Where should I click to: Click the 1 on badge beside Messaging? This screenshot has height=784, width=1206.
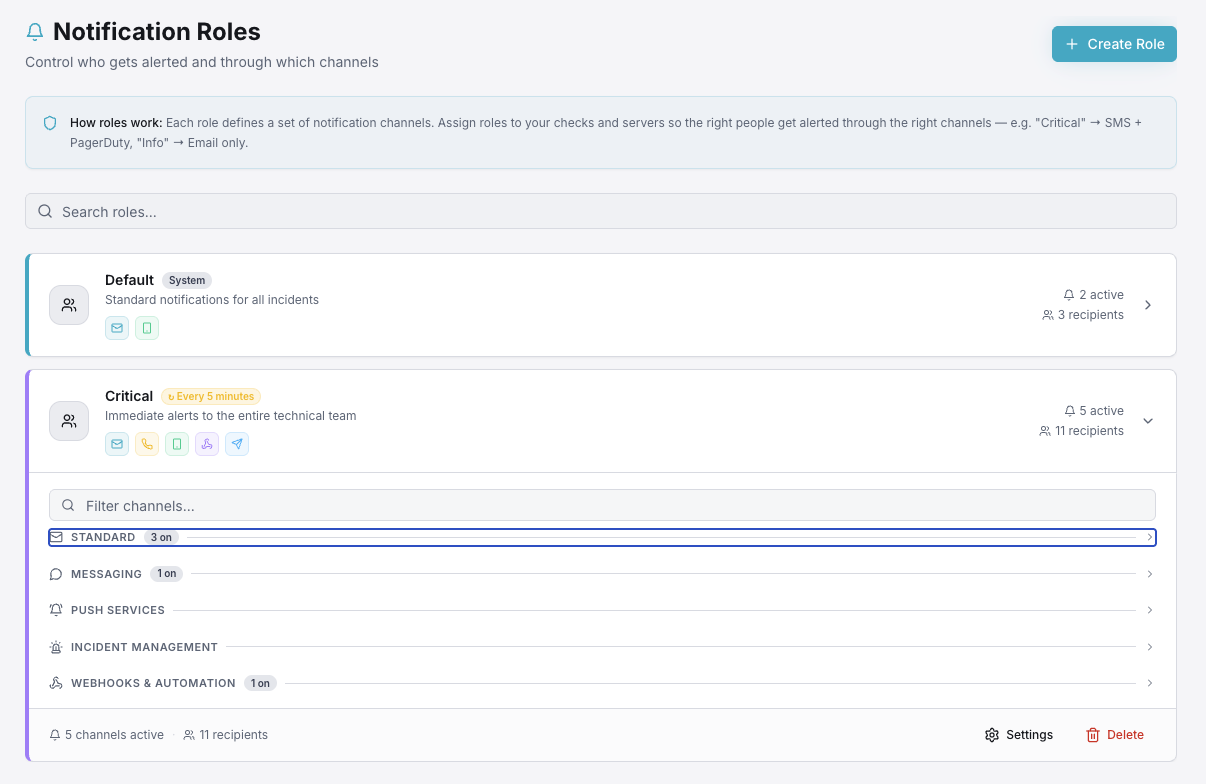166,573
